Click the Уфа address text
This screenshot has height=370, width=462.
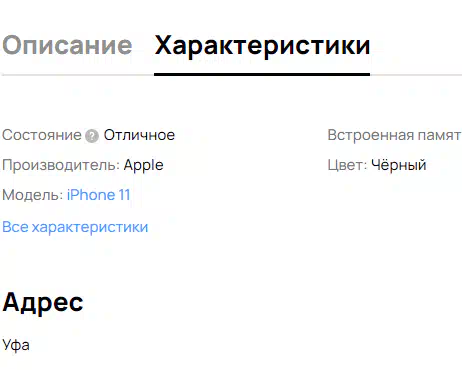coord(16,345)
